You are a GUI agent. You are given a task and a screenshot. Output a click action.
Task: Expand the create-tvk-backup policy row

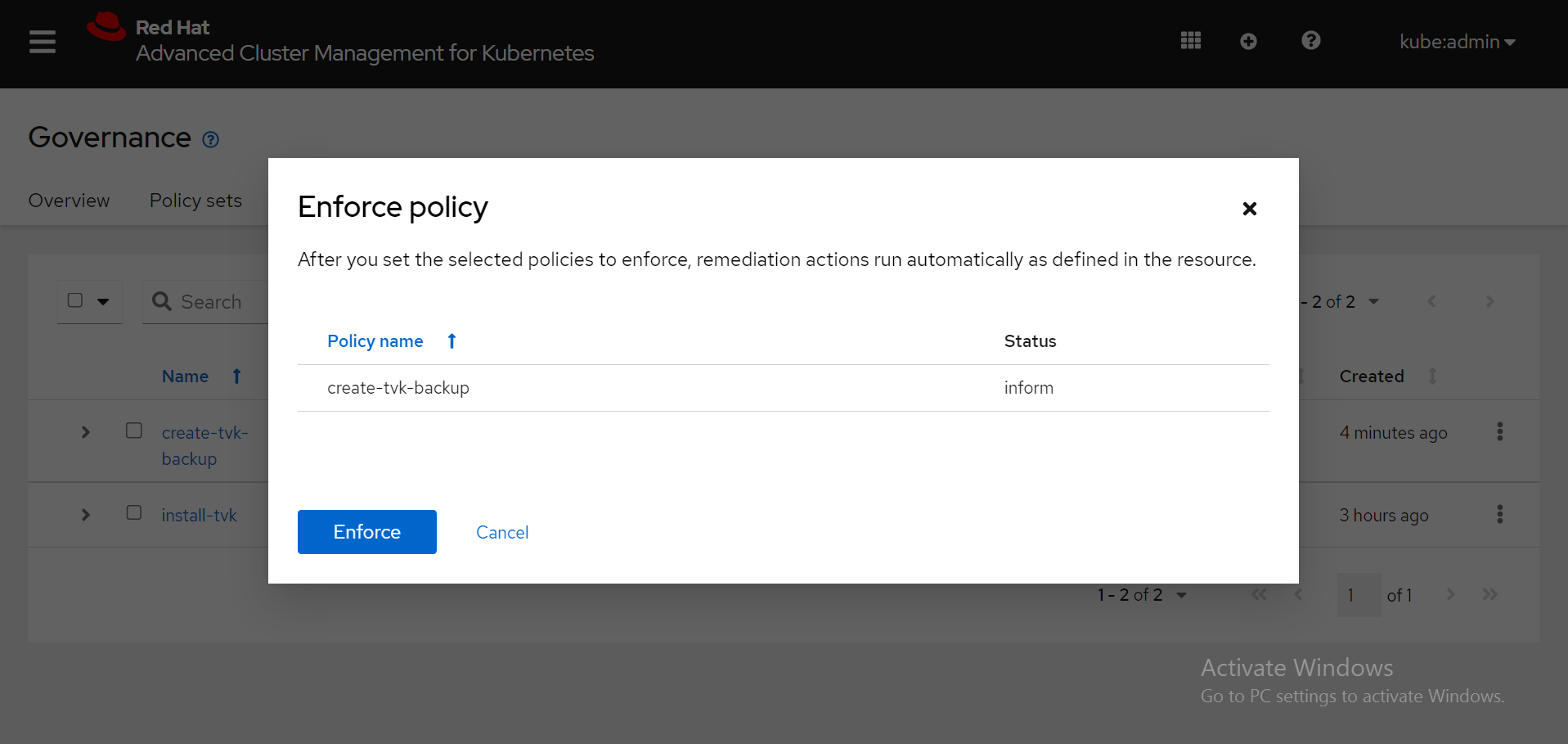pyautogui.click(x=86, y=432)
